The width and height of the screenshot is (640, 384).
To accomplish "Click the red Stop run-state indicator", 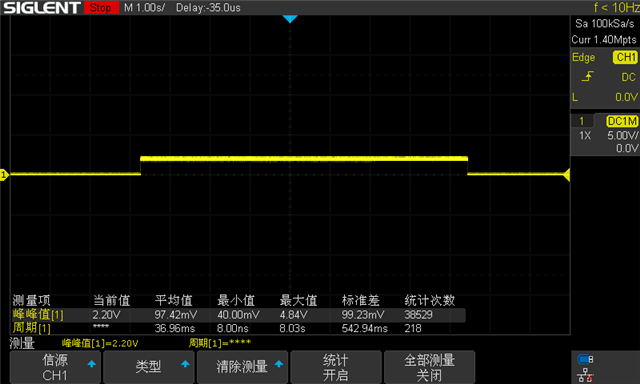I will (x=101, y=7).
